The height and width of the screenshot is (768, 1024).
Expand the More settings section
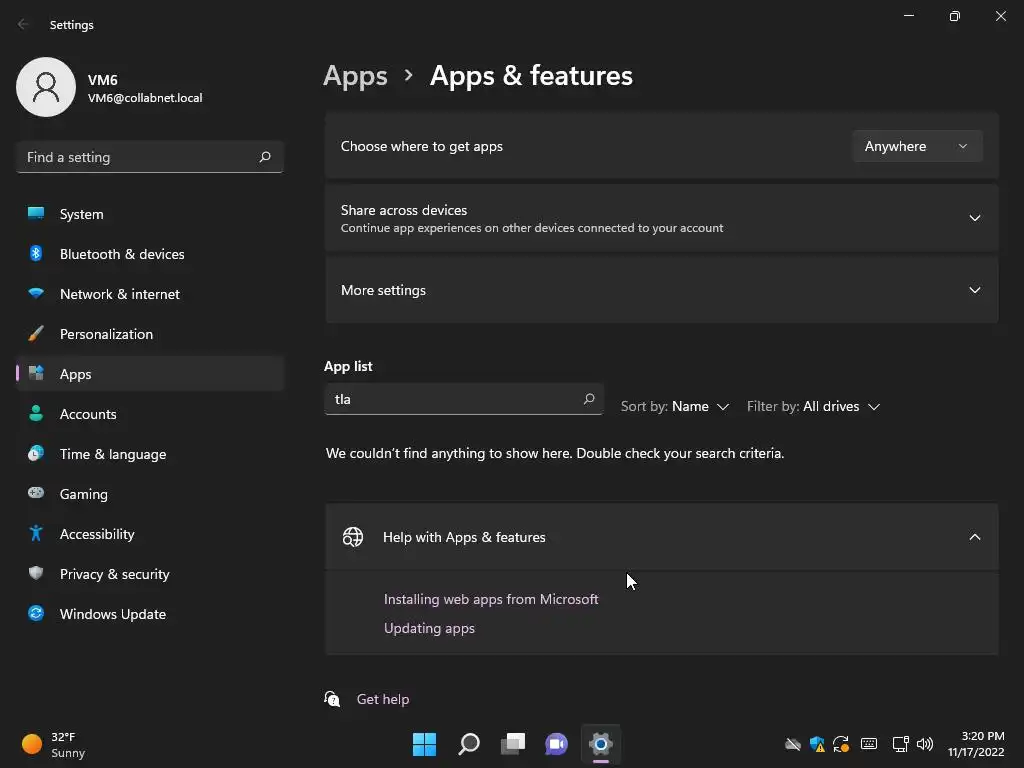[x=974, y=290]
